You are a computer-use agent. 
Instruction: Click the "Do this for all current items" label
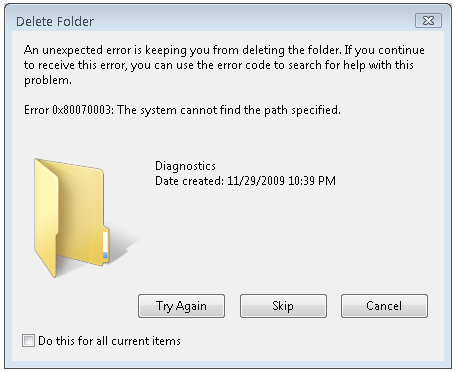(x=109, y=341)
